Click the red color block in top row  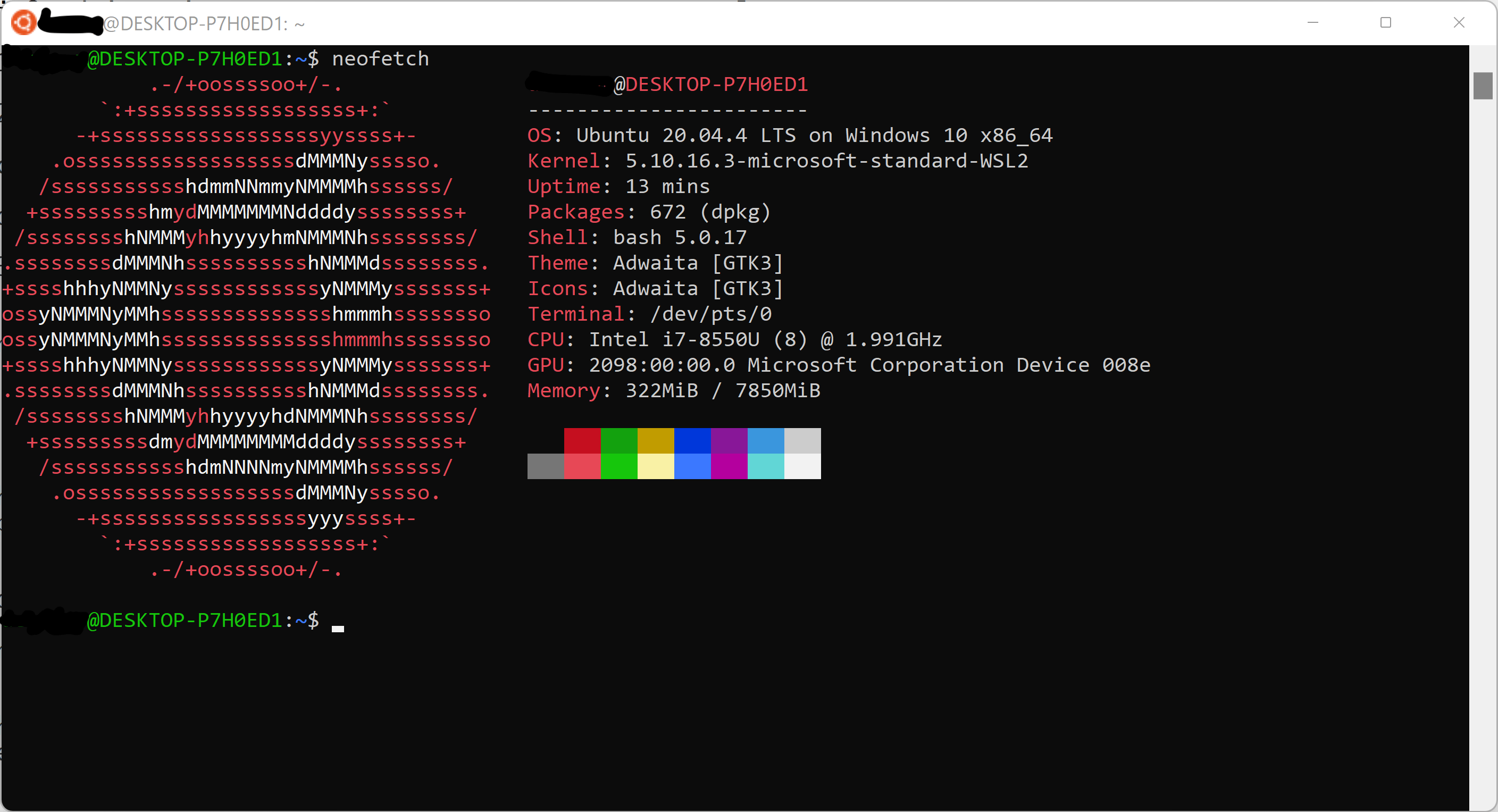pos(582,440)
